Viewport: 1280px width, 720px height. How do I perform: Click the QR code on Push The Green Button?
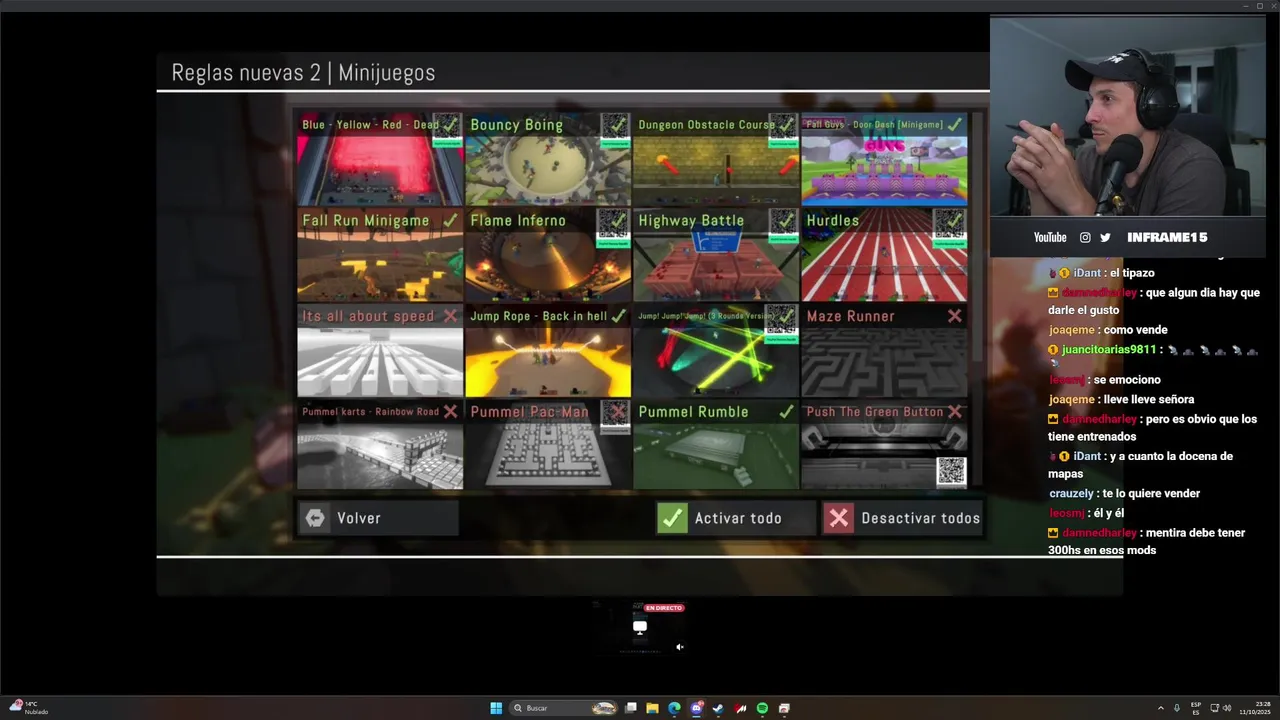point(951,471)
